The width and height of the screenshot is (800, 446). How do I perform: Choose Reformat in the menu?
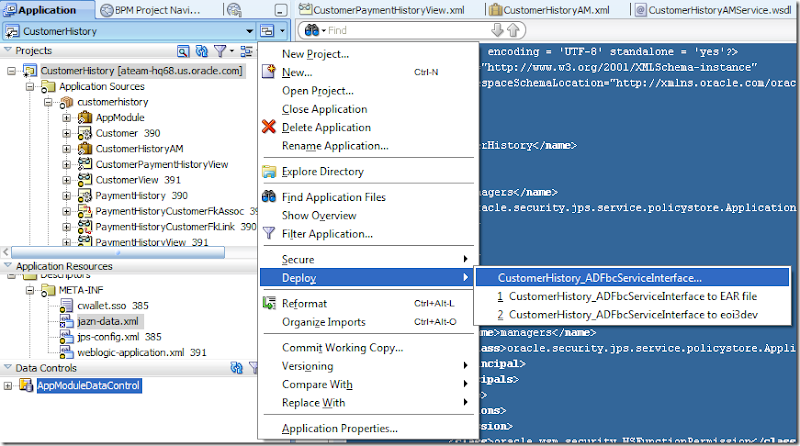304,304
